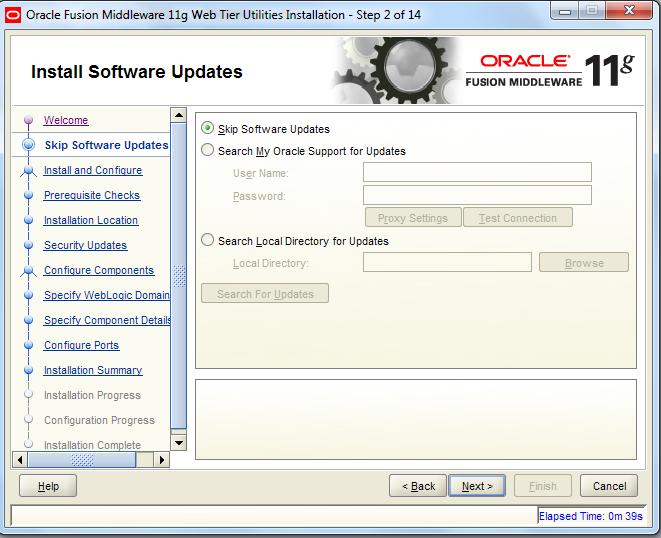Click Configuration Progress step text
Screen dimensions: 661x538
point(99,420)
